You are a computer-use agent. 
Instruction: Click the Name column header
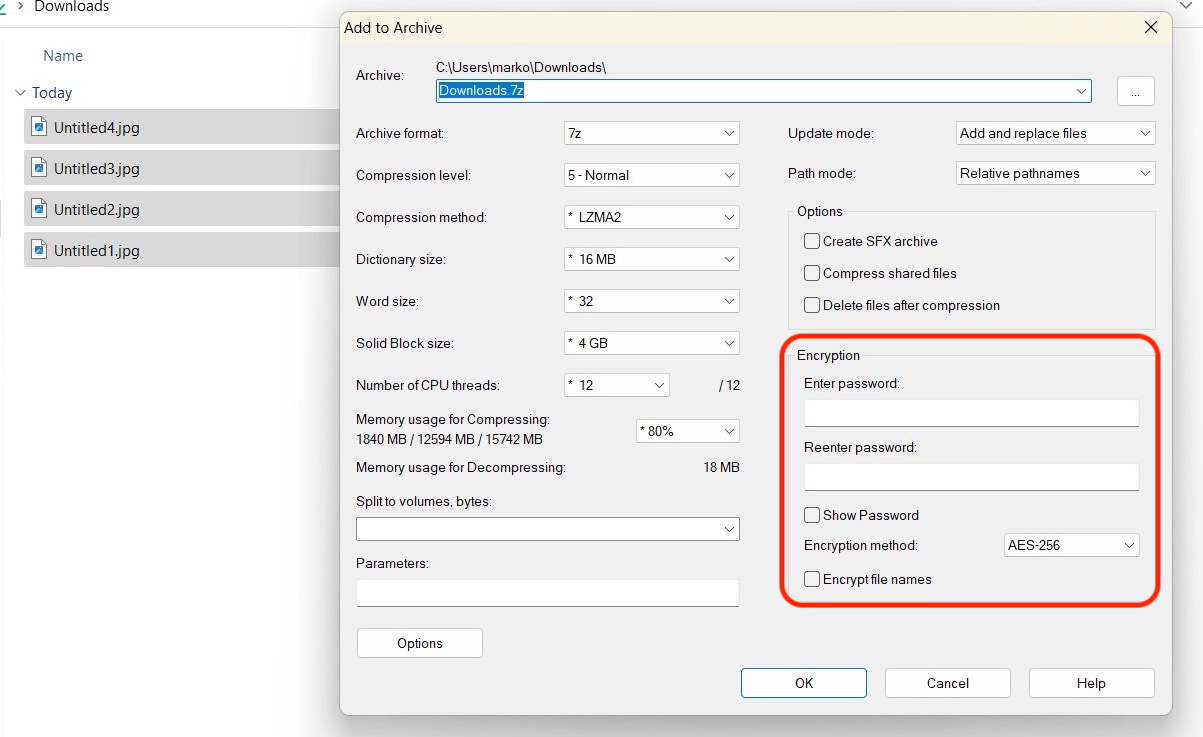(63, 56)
